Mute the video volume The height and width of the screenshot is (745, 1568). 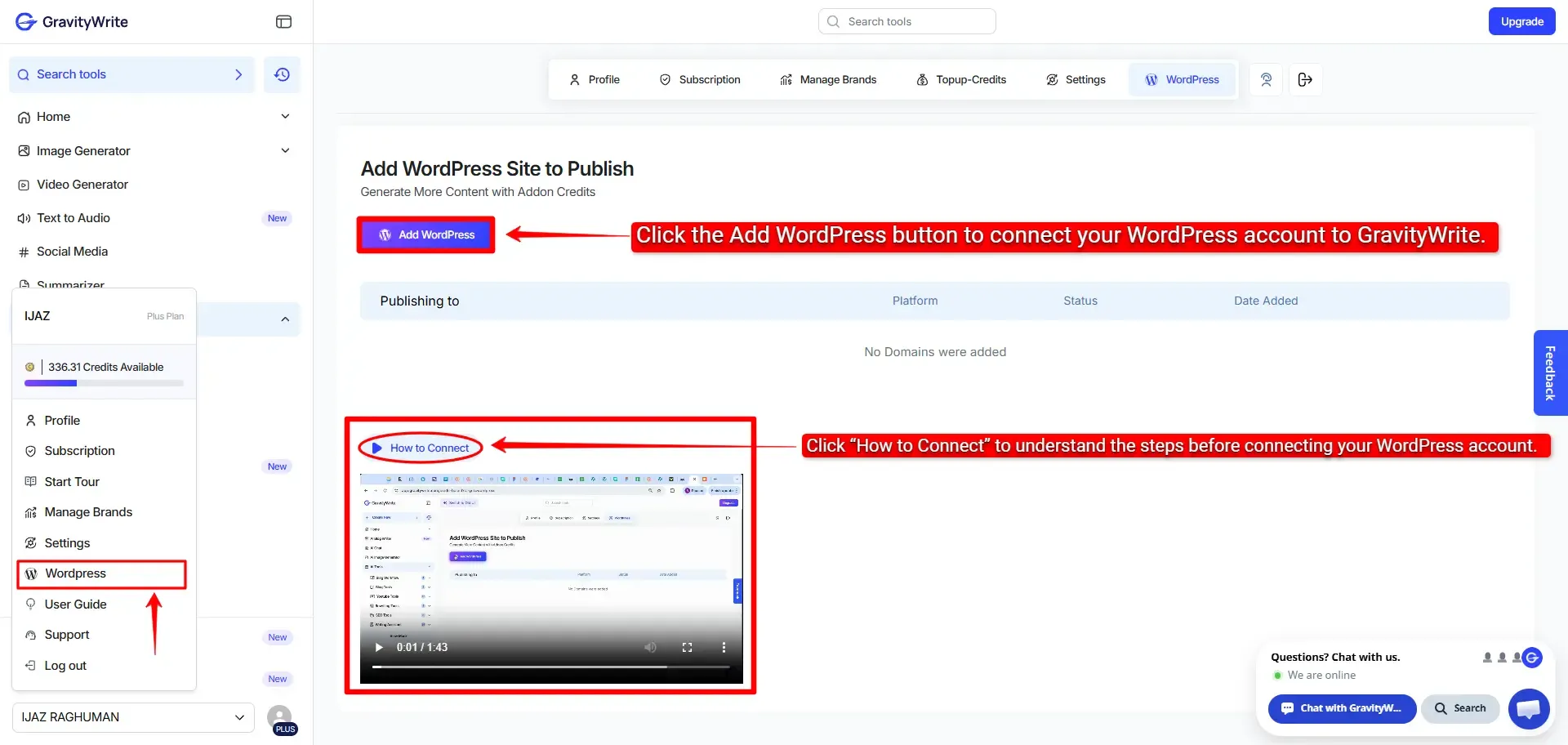click(x=650, y=647)
